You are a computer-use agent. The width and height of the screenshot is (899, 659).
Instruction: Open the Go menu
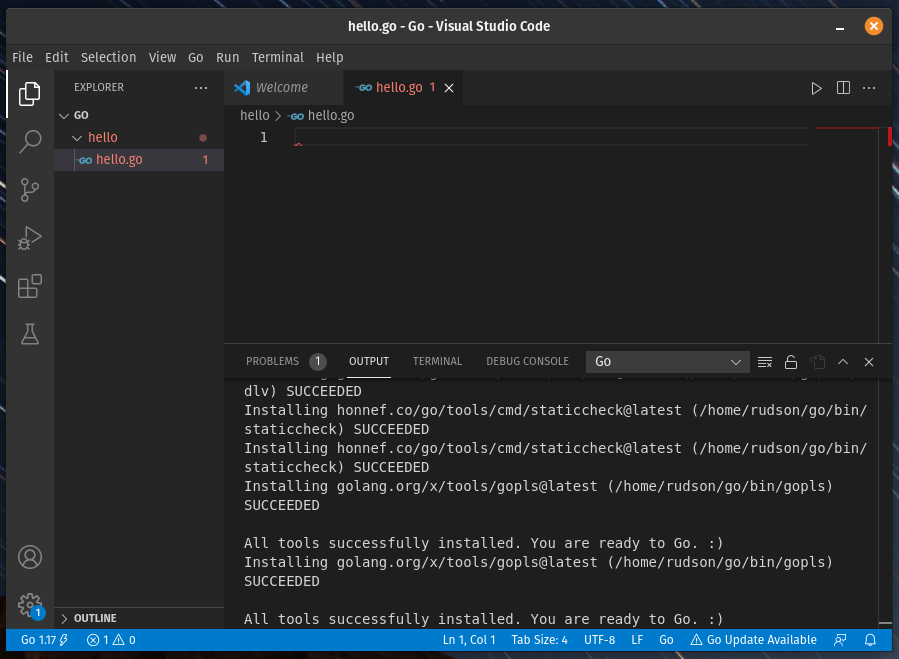[196, 57]
